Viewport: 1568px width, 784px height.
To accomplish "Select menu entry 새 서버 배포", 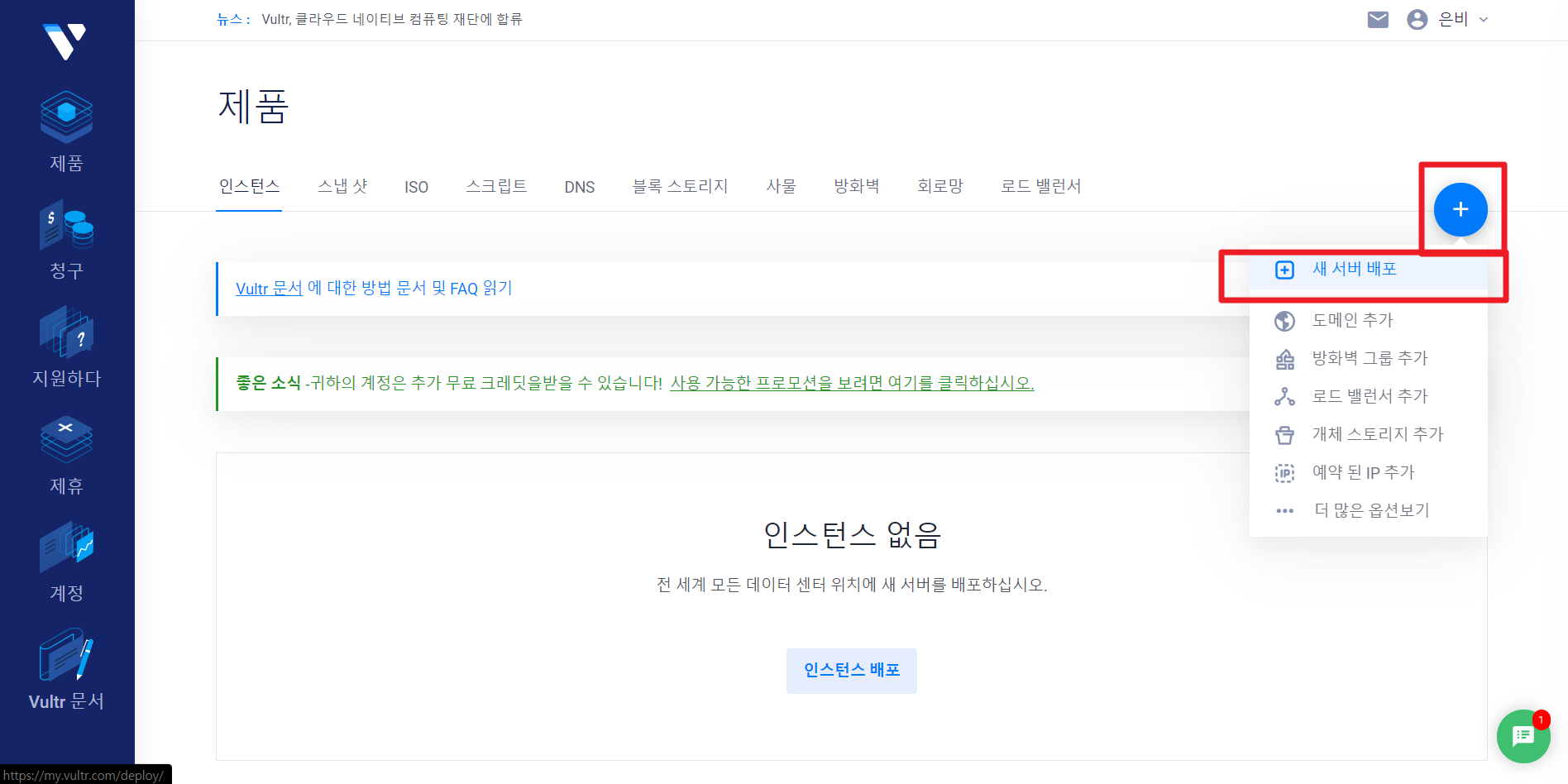I will pos(1368,270).
